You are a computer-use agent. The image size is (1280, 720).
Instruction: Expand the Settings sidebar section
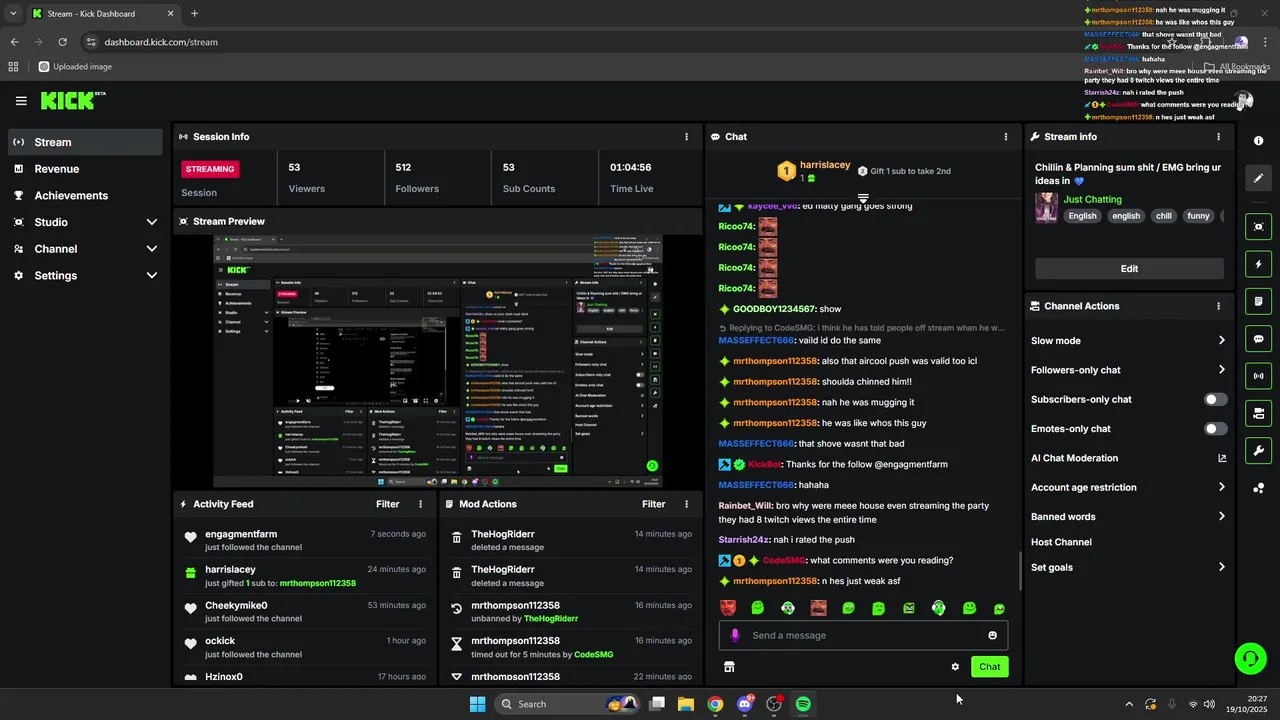point(152,275)
